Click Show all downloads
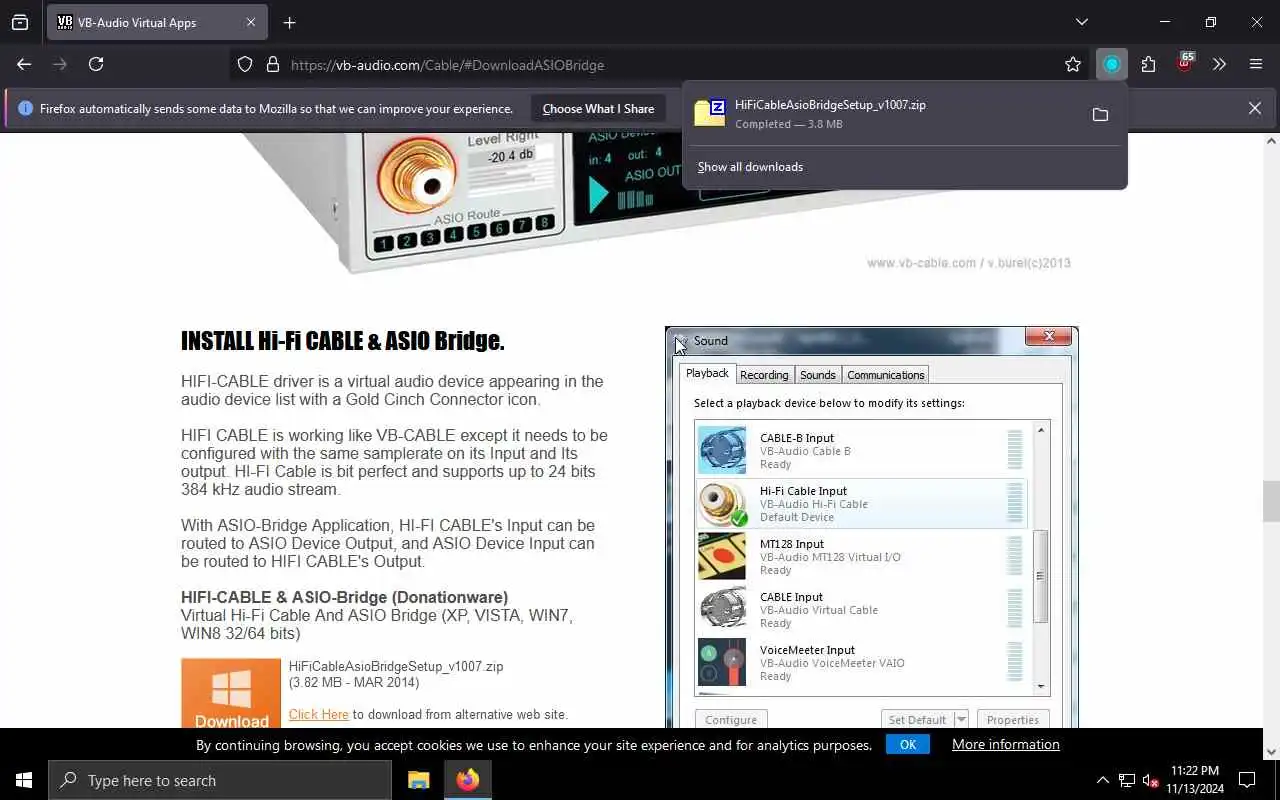This screenshot has width=1280, height=800. pyautogui.click(x=750, y=167)
